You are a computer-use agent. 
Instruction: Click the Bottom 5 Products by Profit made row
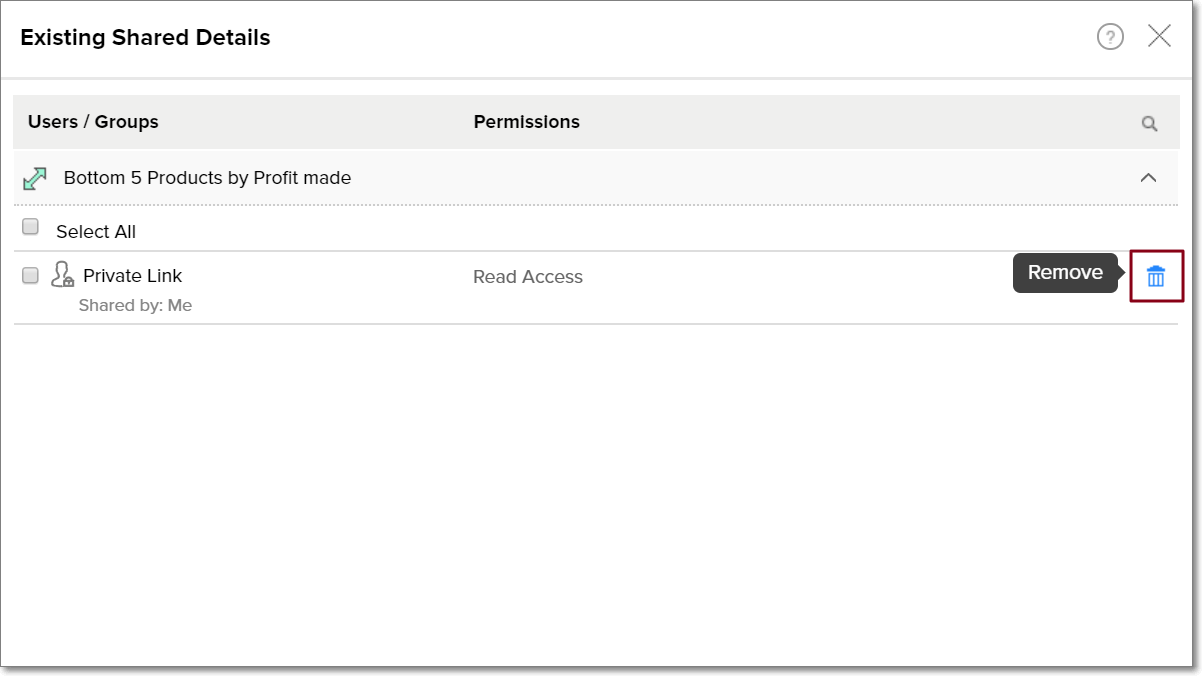[207, 178]
